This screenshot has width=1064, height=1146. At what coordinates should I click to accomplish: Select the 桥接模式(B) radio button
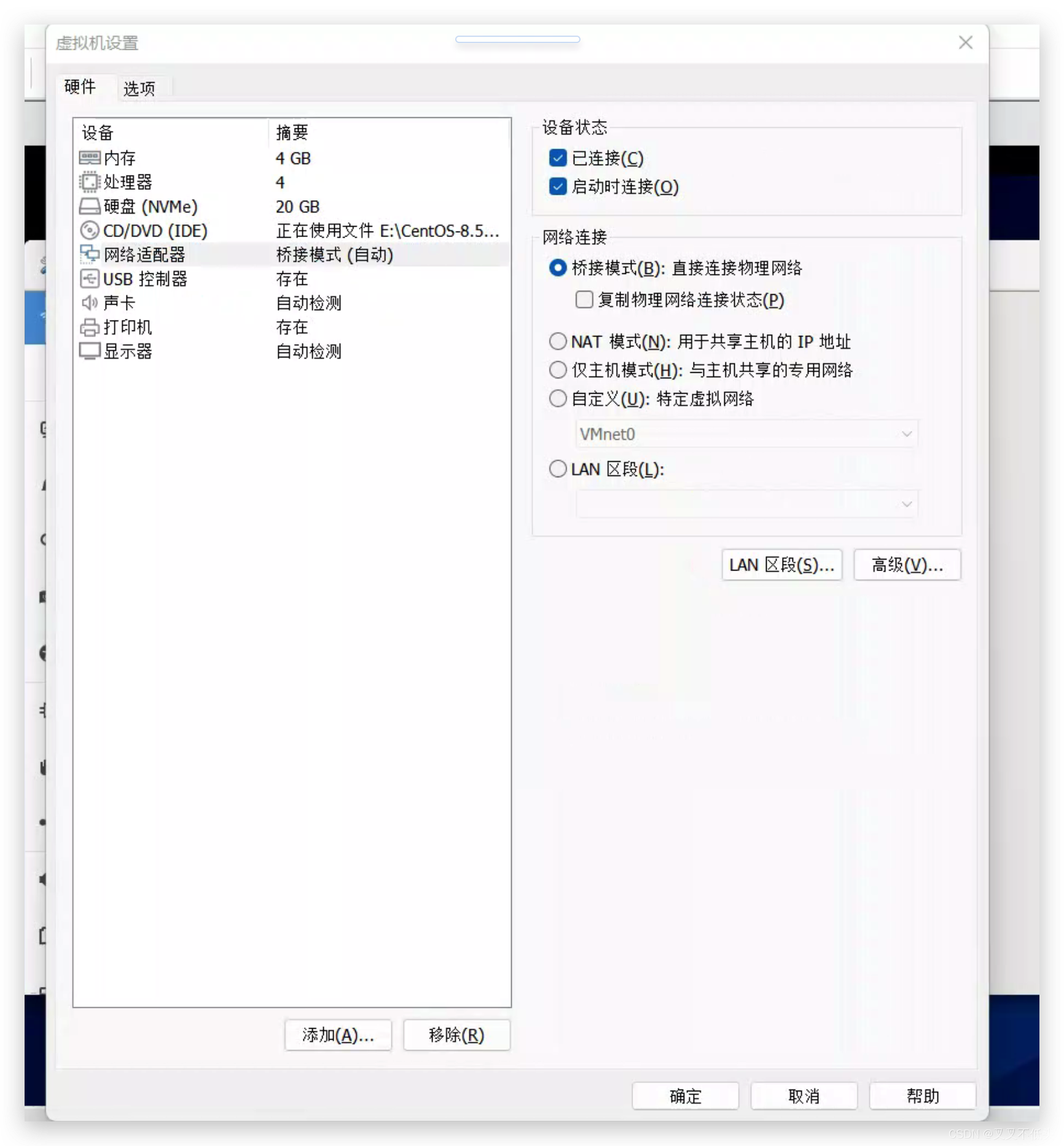pyautogui.click(x=558, y=268)
